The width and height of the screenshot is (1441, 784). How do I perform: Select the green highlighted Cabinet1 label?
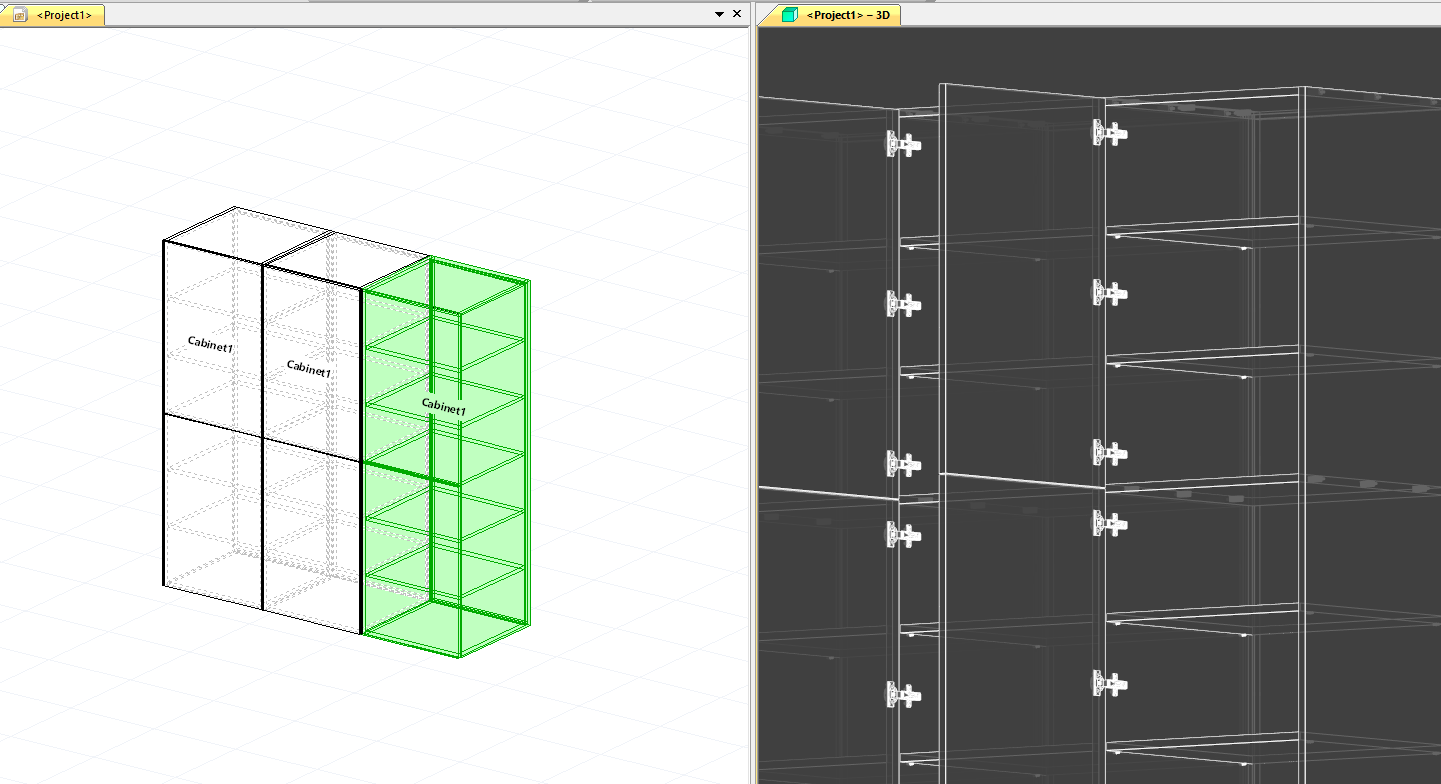tap(444, 407)
